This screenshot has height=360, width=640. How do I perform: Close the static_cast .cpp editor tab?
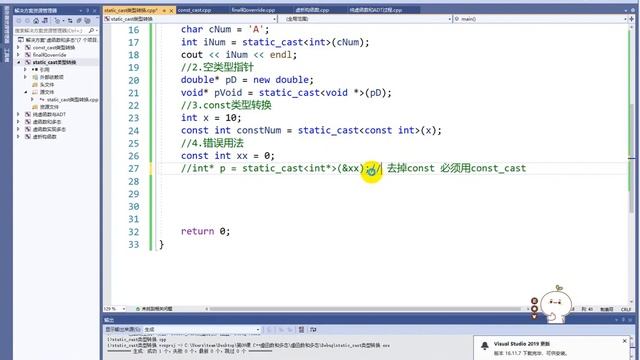click(171, 11)
